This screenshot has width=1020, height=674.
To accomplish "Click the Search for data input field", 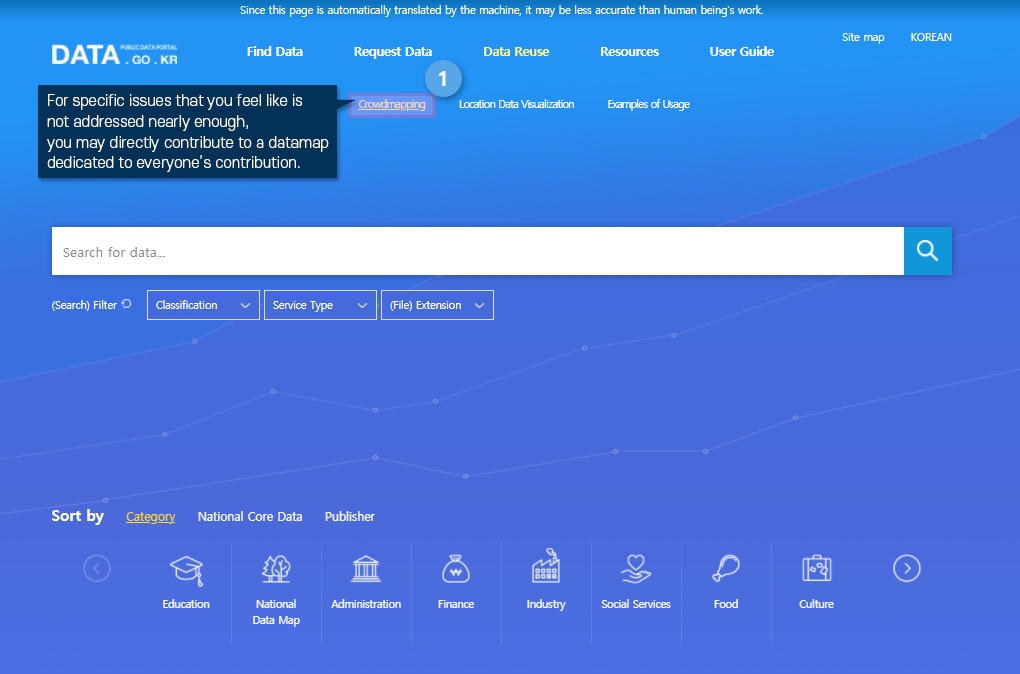I will click(477, 252).
